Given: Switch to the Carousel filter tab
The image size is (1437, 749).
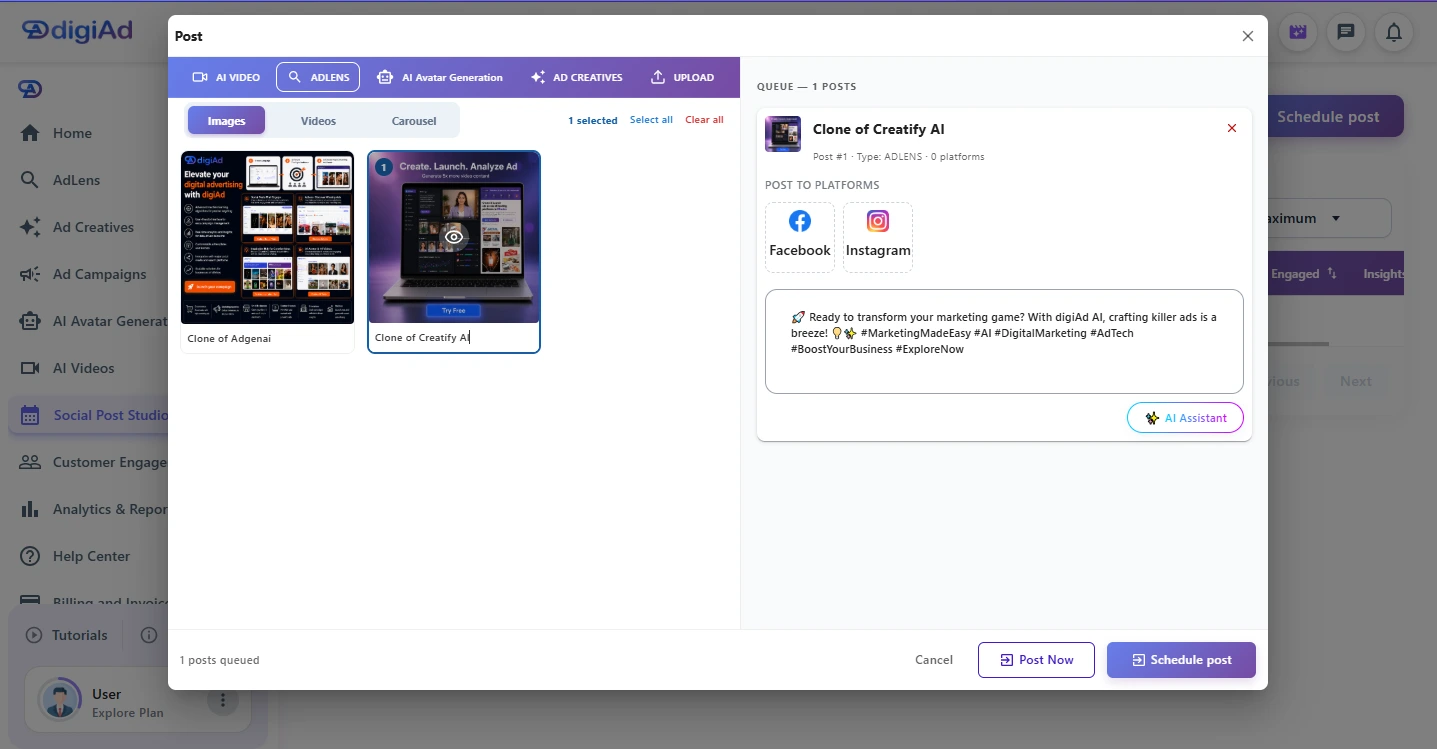Looking at the screenshot, I should [x=414, y=121].
